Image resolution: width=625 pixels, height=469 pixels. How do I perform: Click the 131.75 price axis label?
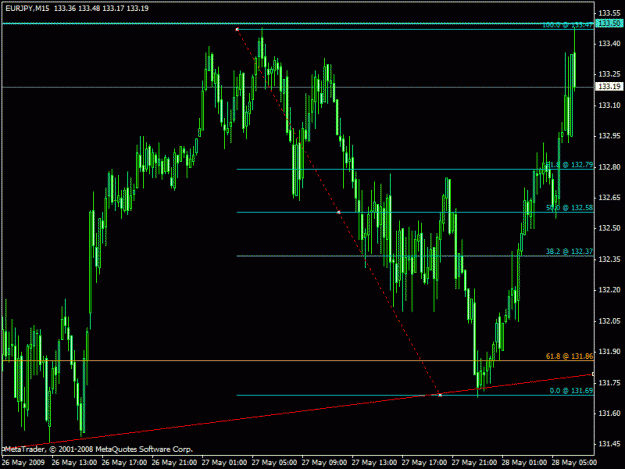609,383
